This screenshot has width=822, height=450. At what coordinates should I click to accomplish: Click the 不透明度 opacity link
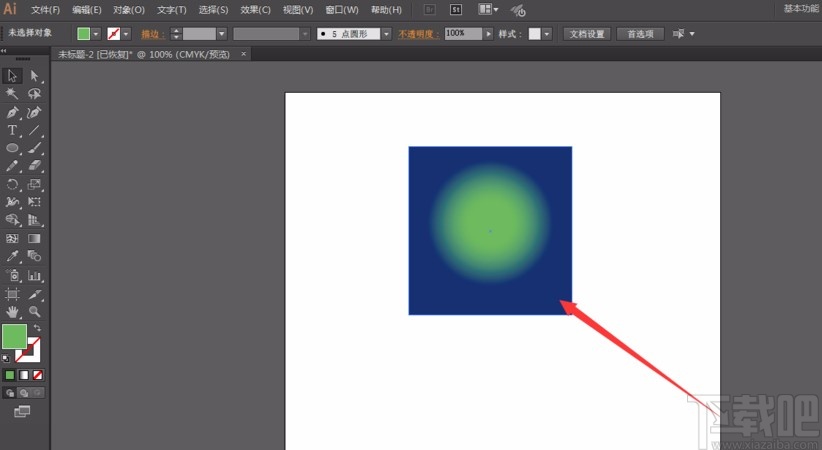(418, 34)
